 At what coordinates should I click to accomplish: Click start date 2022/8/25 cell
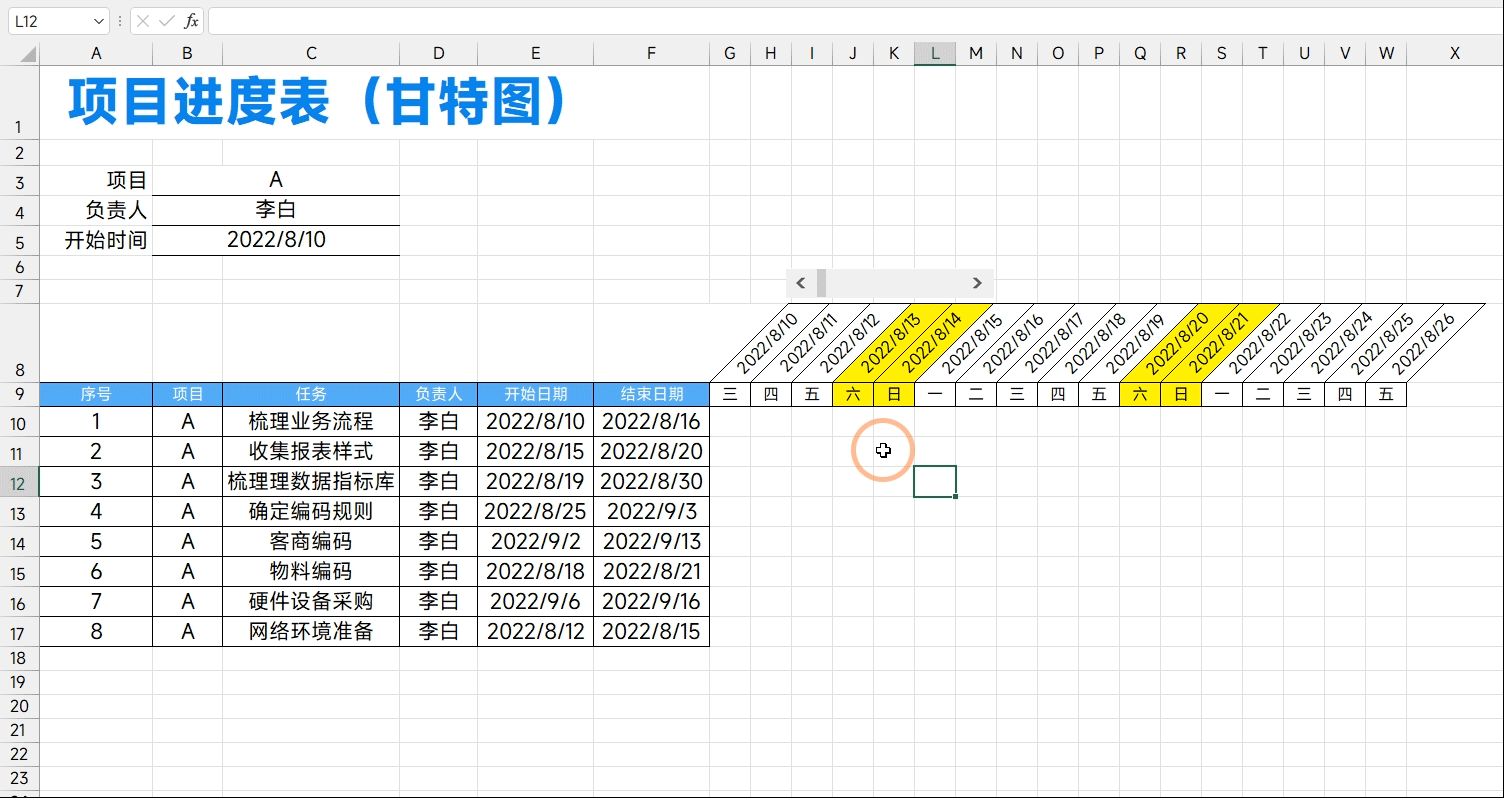point(536,512)
